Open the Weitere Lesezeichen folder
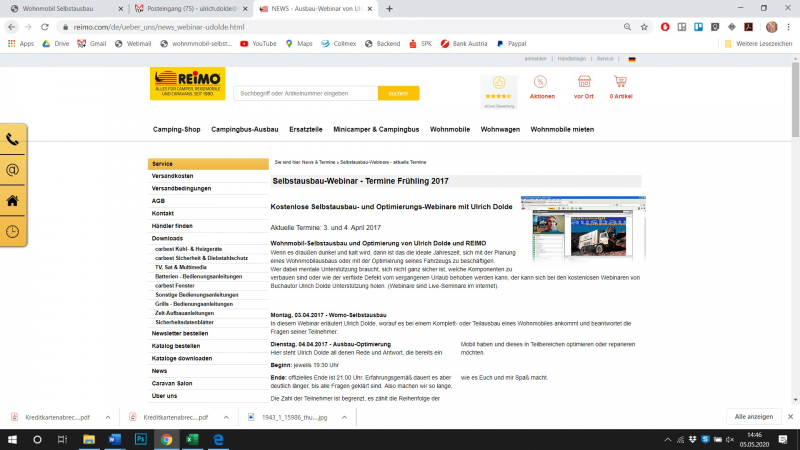The image size is (800, 450). click(x=759, y=44)
